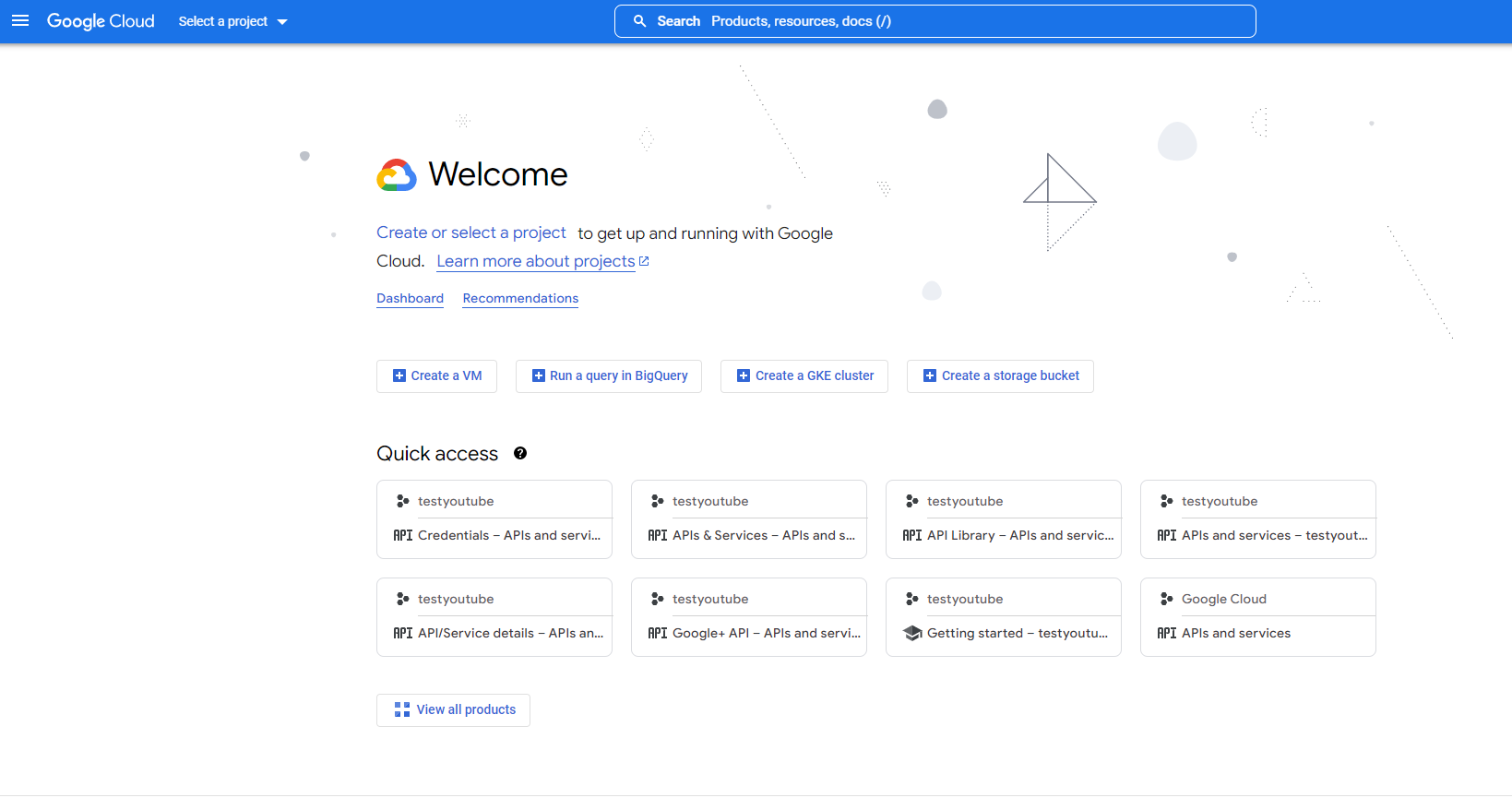Click API icon beside API Library card
Image resolution: width=1512 pixels, height=810 pixels.
pos(912,535)
